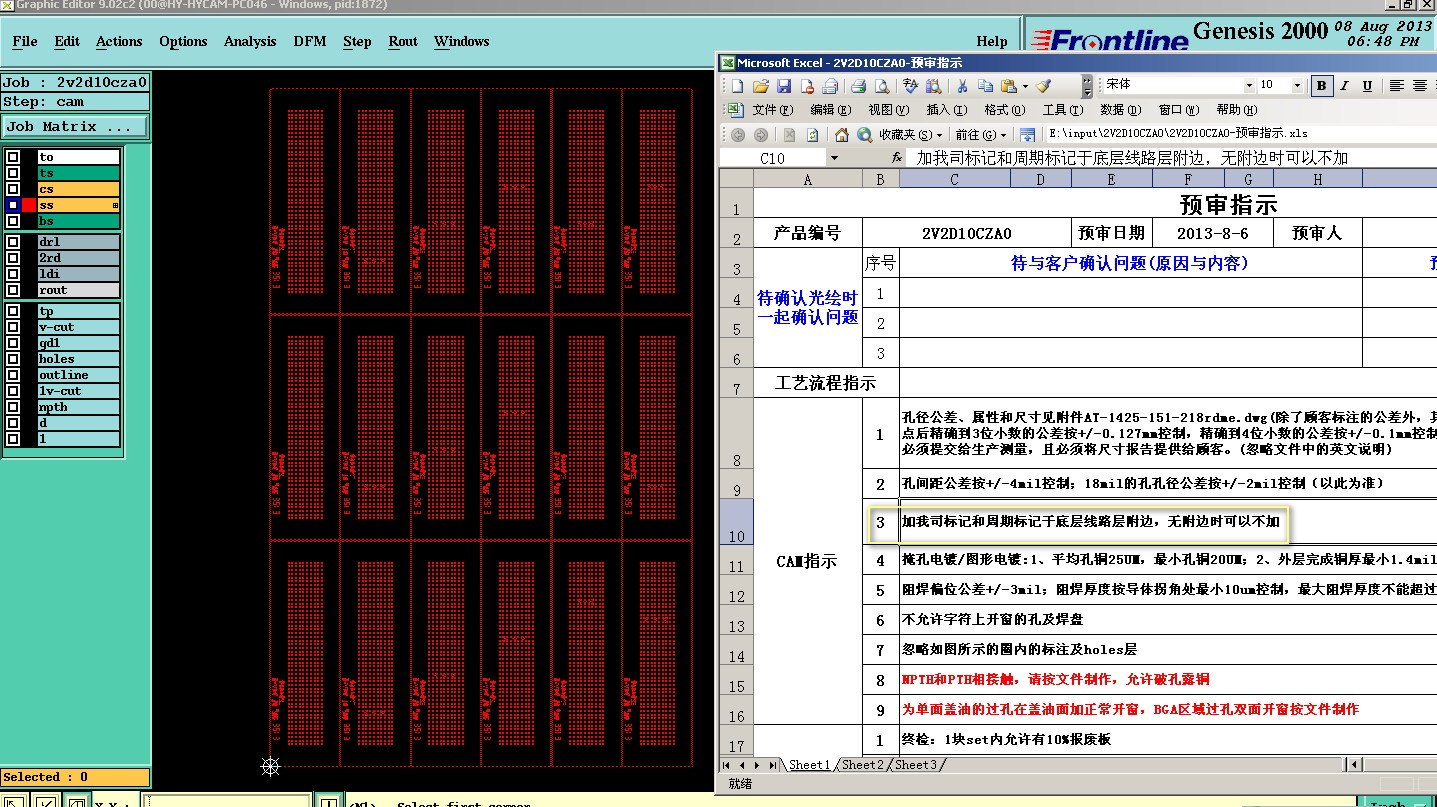Click the Save icon in Excel toolbar

pyautogui.click(x=784, y=86)
